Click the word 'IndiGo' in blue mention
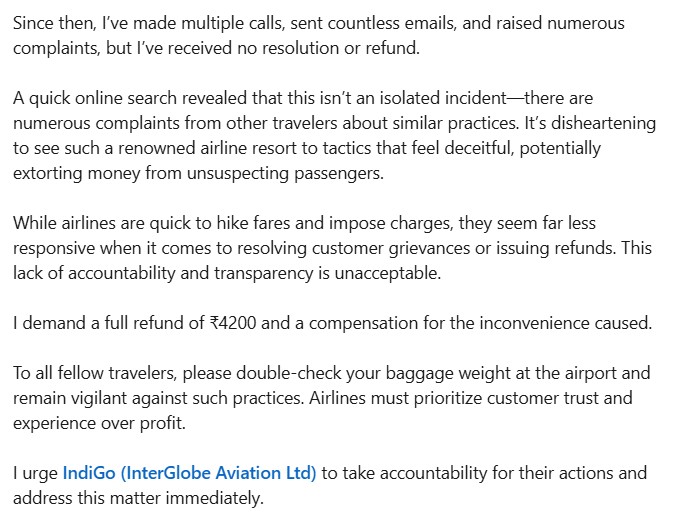 click(89, 473)
